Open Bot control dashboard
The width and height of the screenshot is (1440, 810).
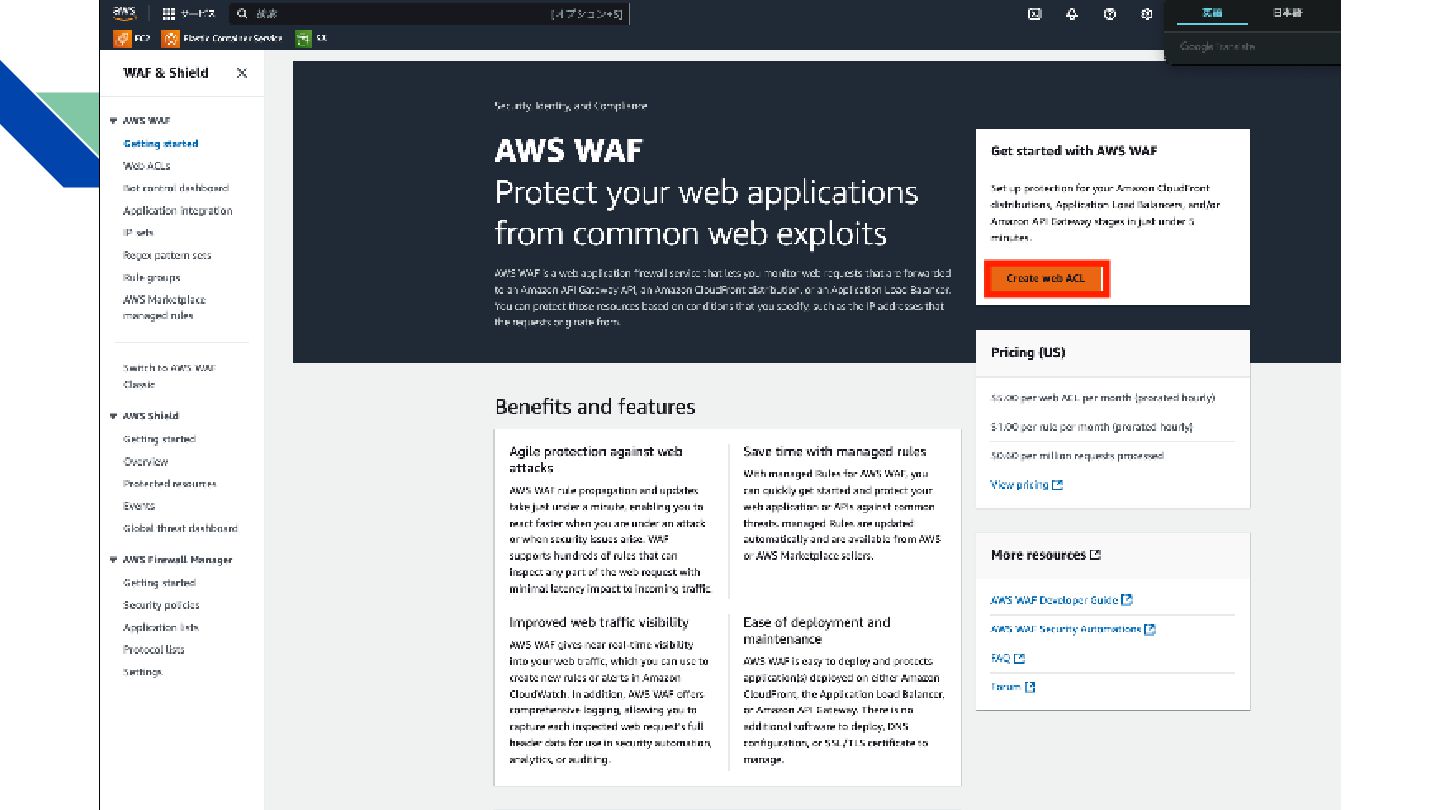[x=176, y=188]
